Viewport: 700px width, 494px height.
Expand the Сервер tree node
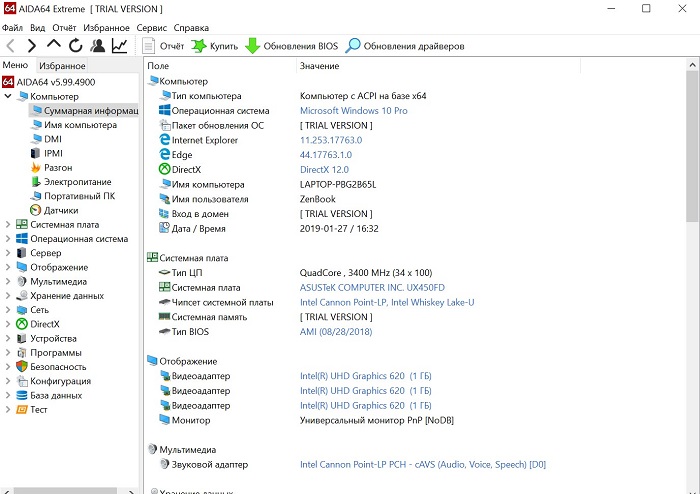(8, 253)
